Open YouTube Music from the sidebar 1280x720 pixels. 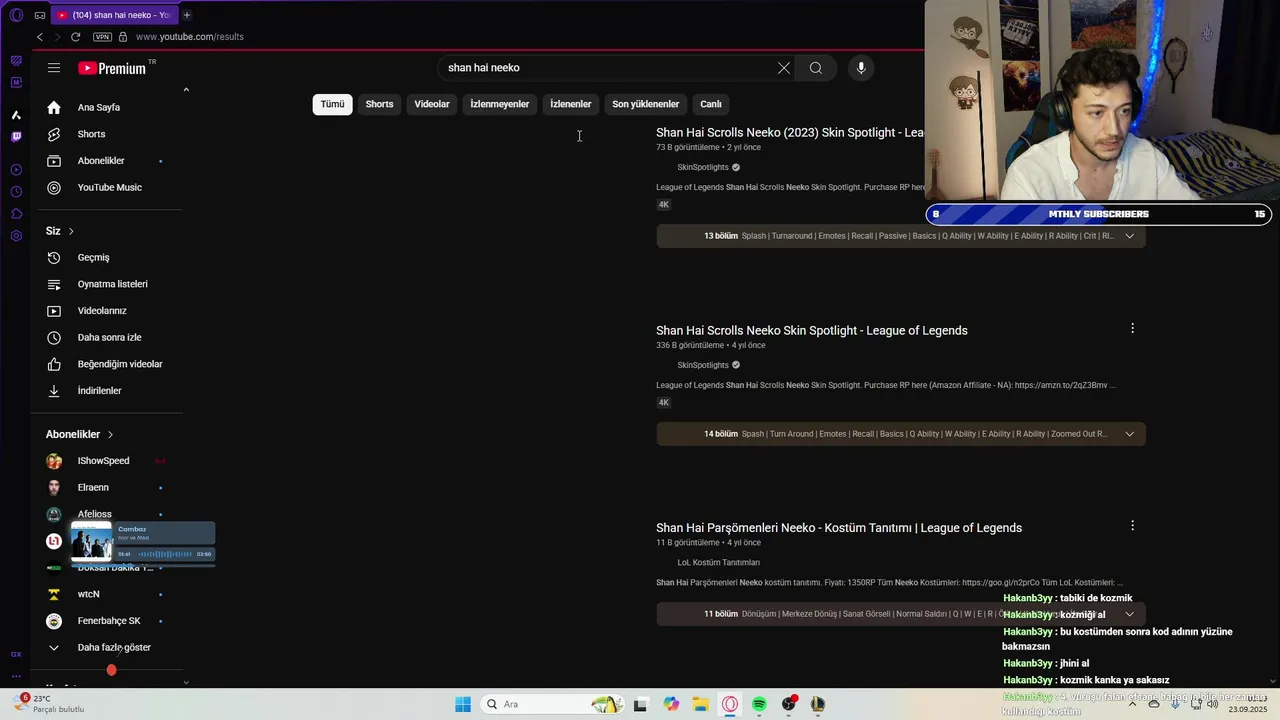(109, 187)
